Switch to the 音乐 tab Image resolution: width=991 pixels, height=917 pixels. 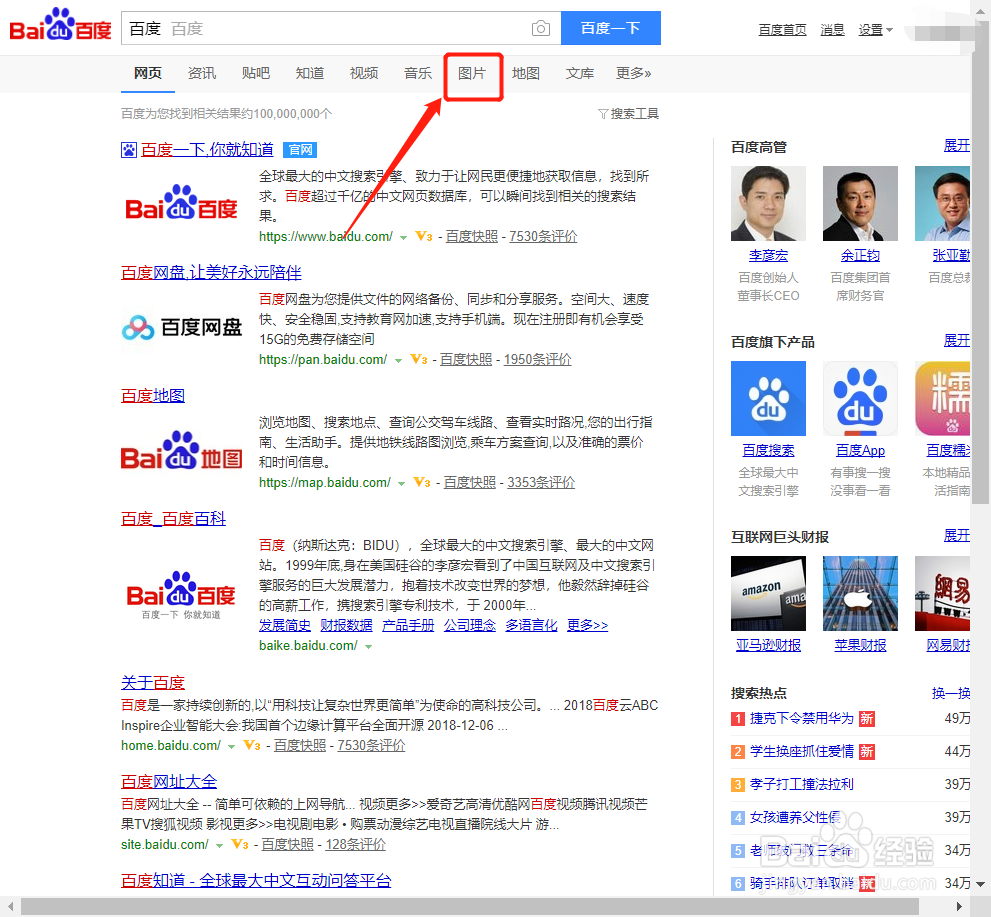tap(418, 73)
